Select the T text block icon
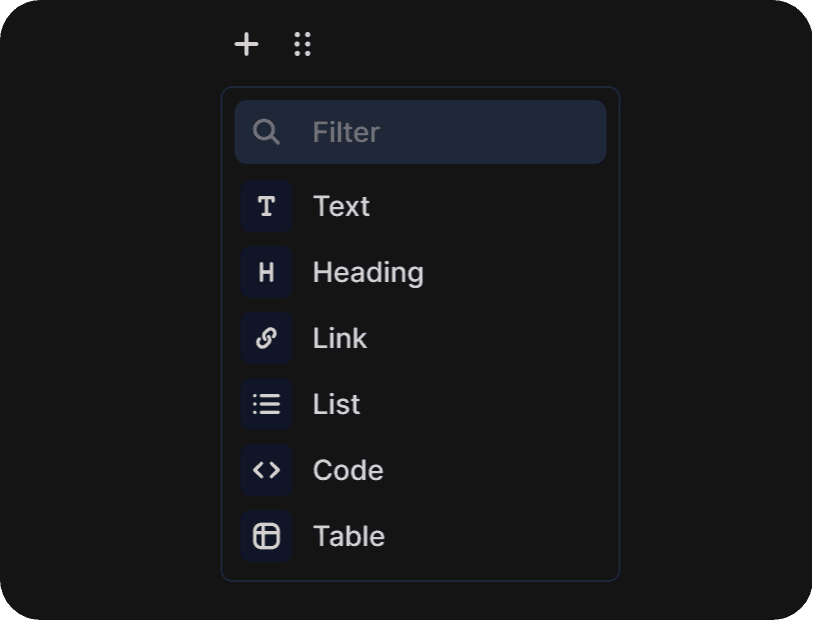This screenshot has width=813, height=620. [267, 206]
